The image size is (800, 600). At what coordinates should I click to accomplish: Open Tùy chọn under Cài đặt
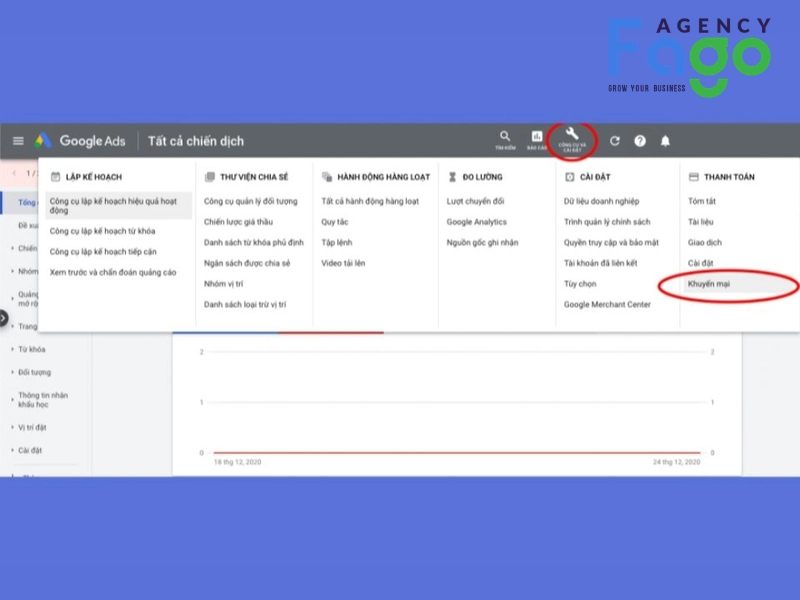point(580,284)
